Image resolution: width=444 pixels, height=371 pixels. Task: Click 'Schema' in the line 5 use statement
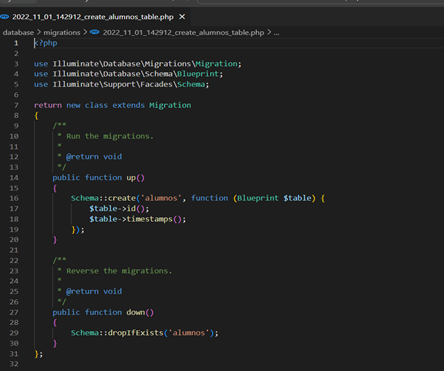pos(191,84)
